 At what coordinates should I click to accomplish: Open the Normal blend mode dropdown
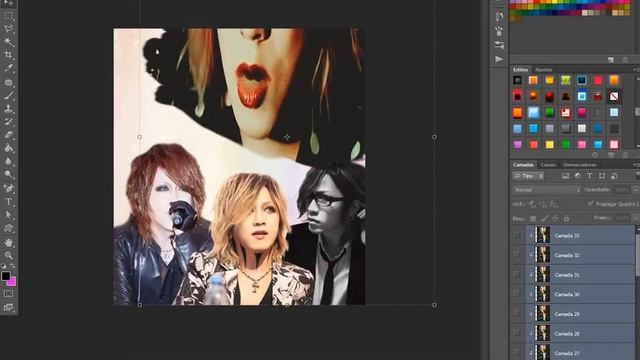547,190
